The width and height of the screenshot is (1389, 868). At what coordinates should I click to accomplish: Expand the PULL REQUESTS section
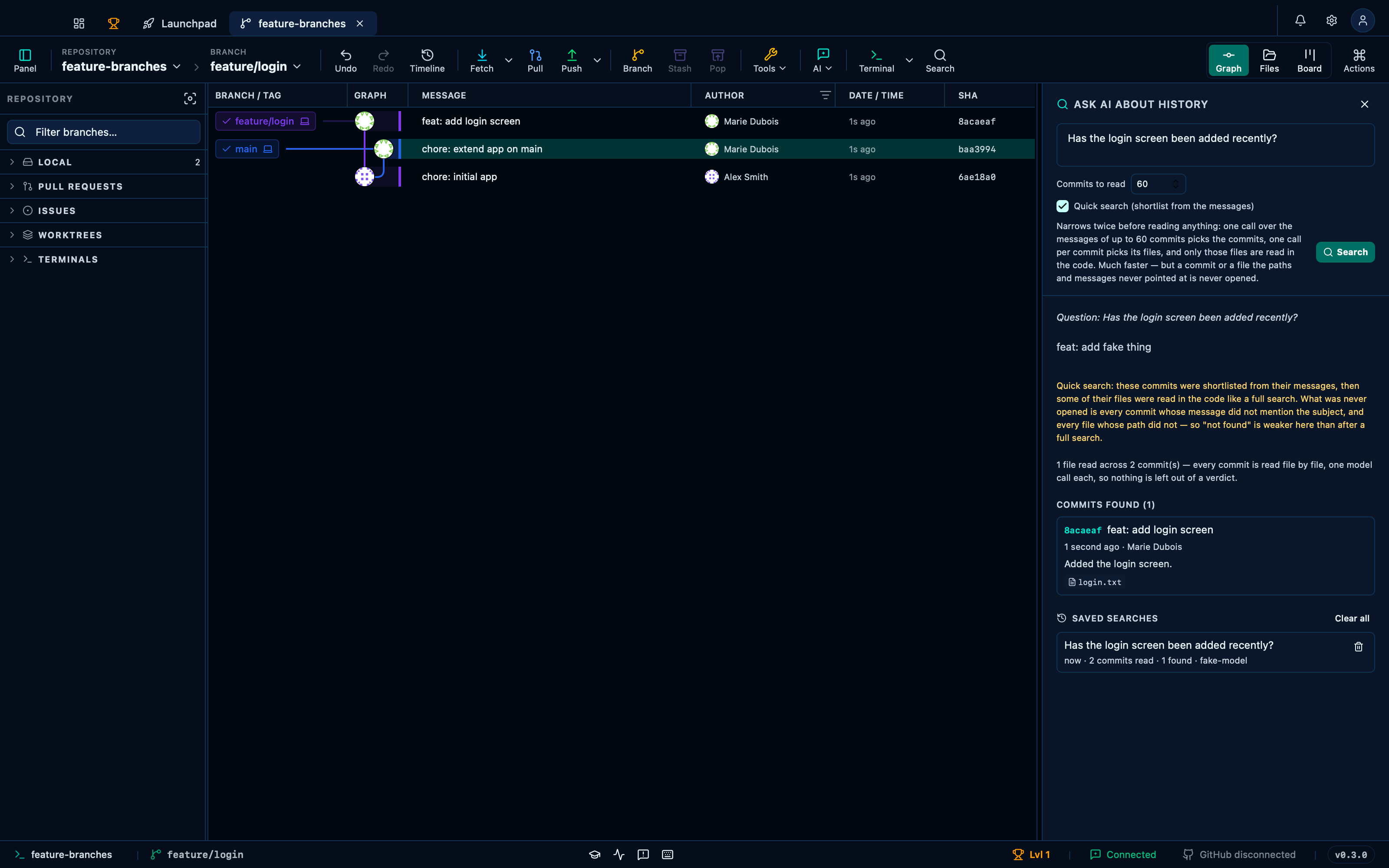103,187
